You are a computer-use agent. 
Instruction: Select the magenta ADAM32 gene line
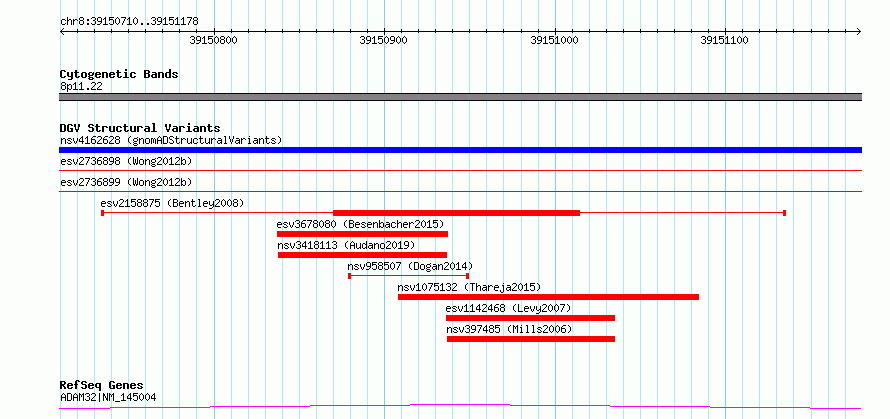tap(460, 406)
